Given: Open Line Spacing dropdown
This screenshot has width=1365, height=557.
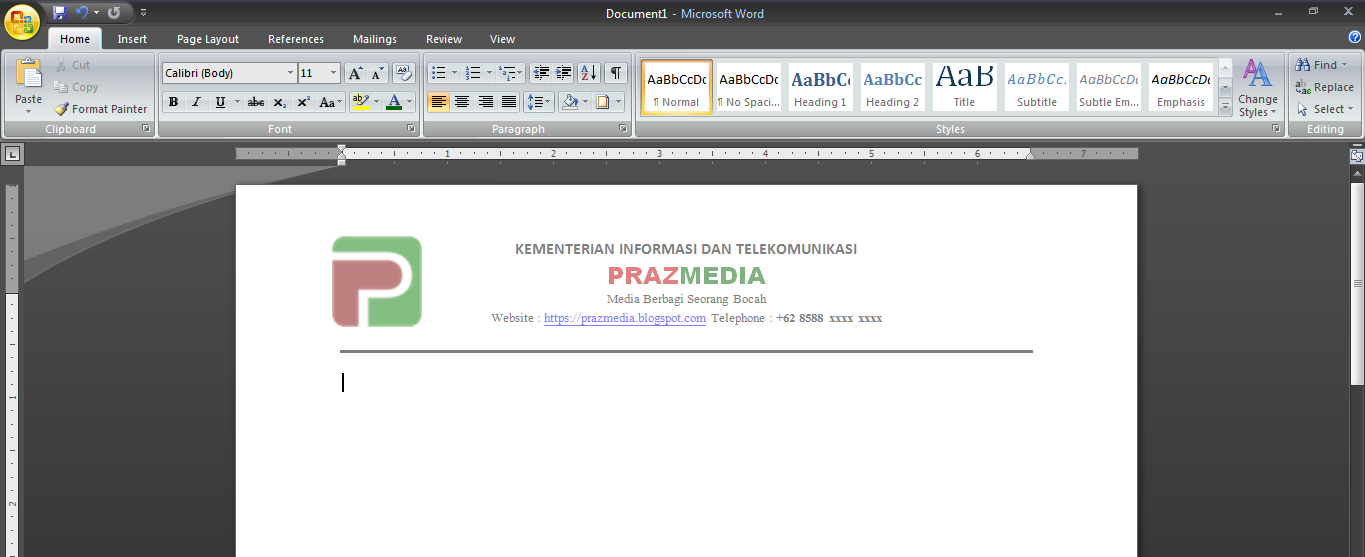Looking at the screenshot, I should (539, 102).
